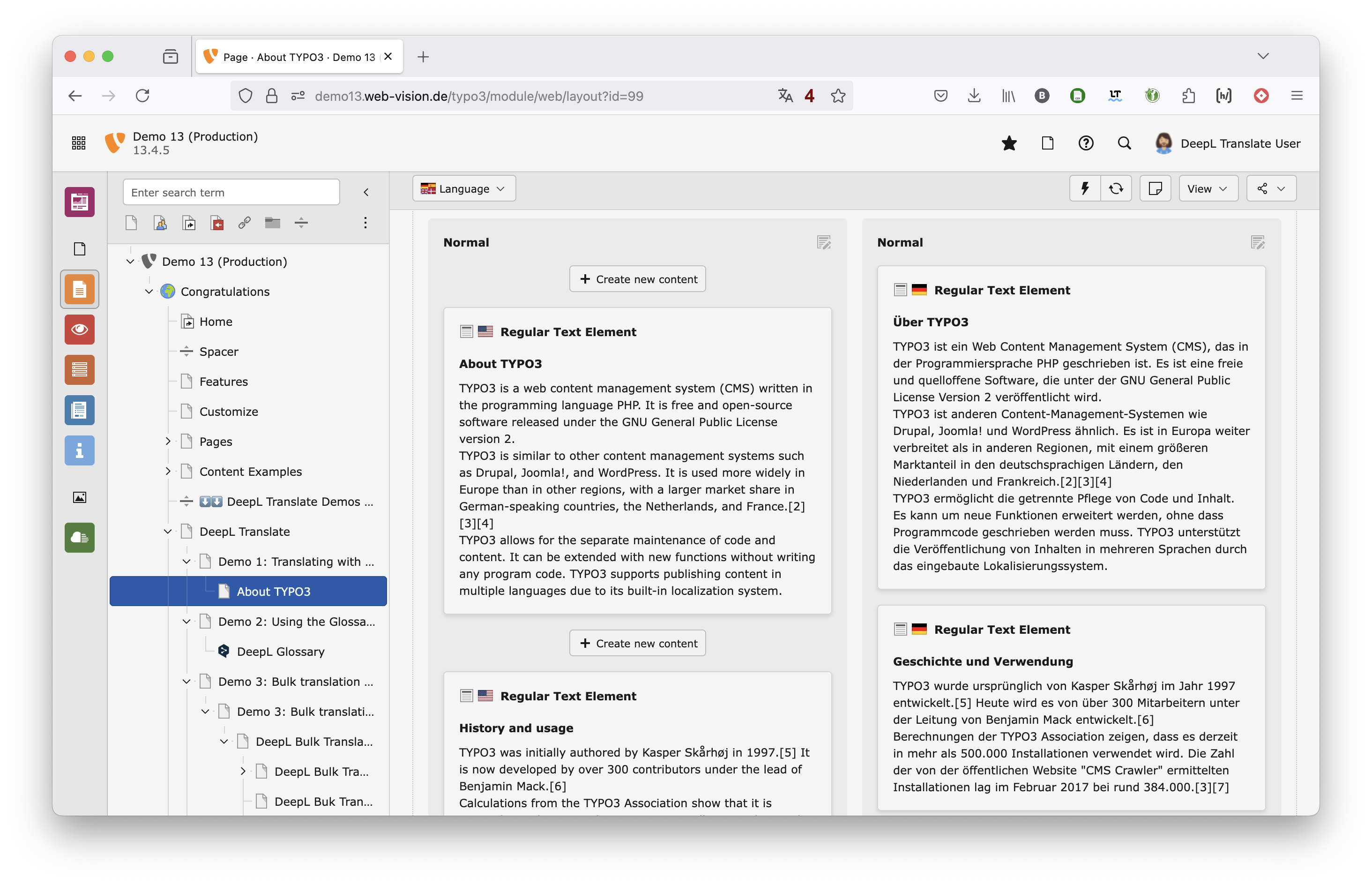Screen dimensions: 1372x885
Task: Expand the Pages tree node
Action: (x=168, y=442)
